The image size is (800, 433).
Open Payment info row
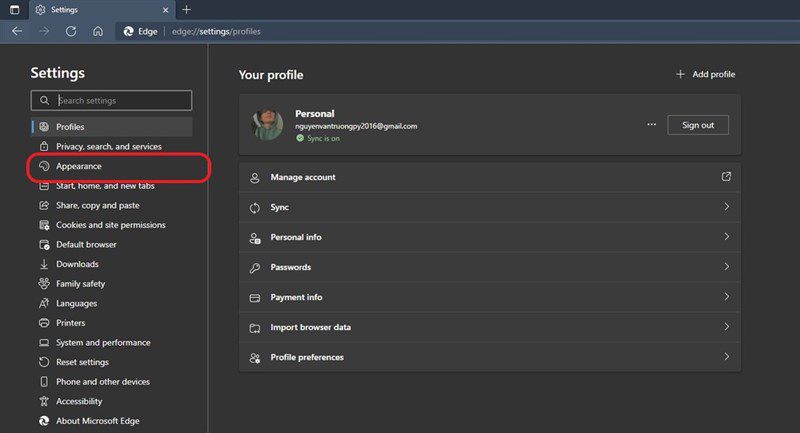click(x=490, y=297)
